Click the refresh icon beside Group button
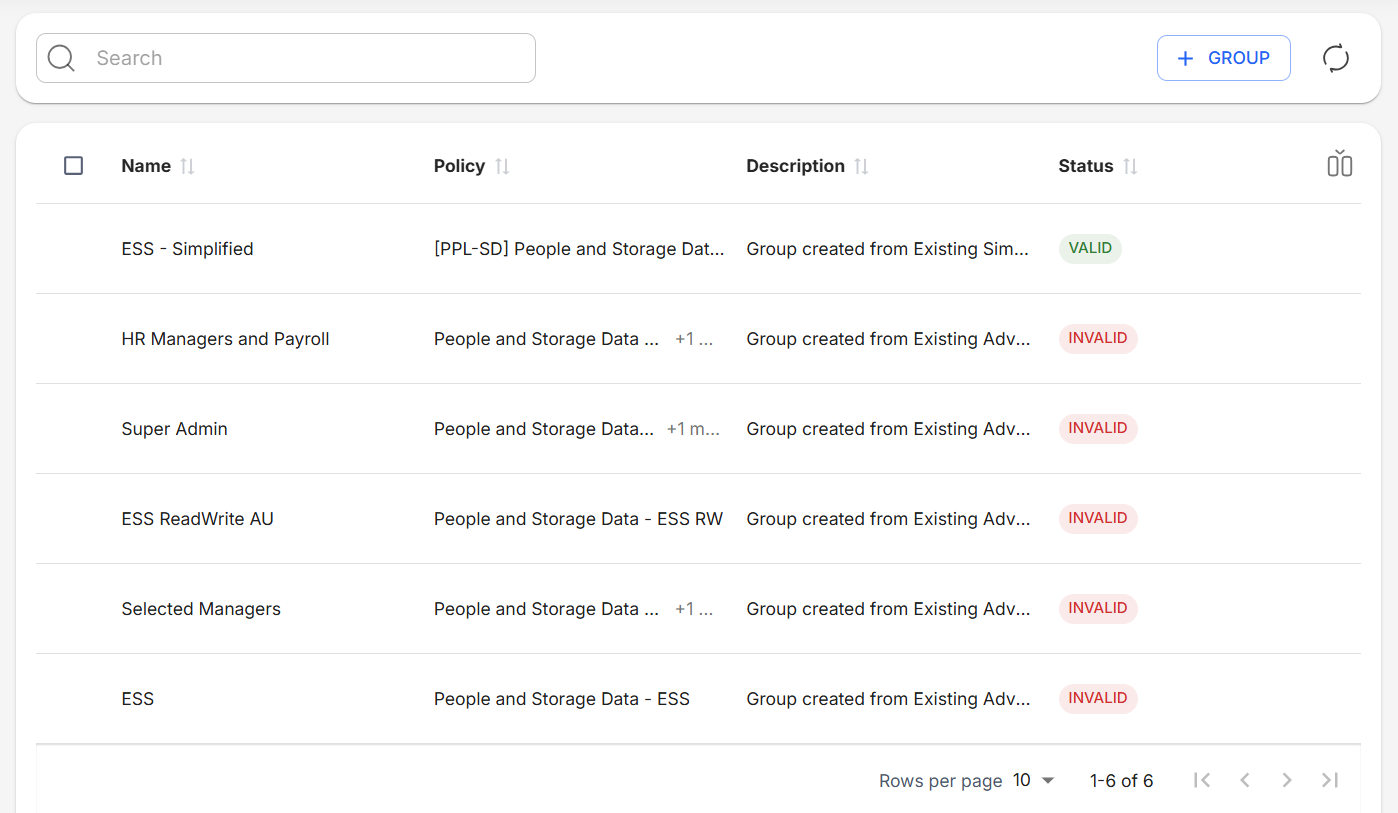 [x=1335, y=58]
